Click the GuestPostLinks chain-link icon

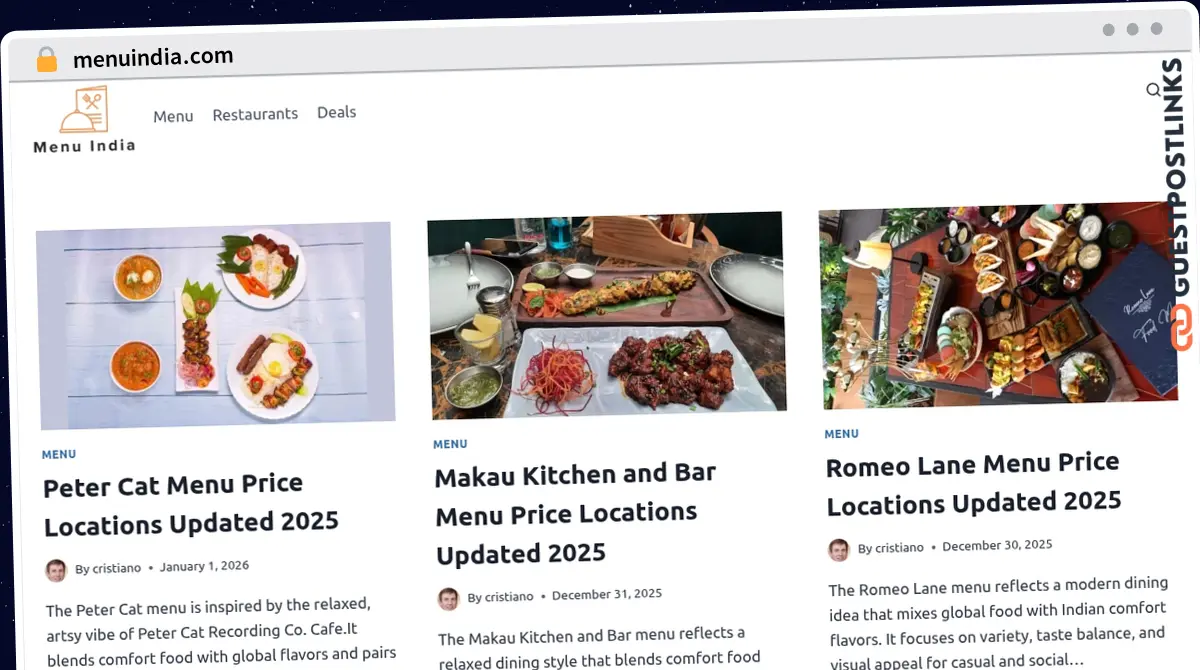coord(1181,328)
